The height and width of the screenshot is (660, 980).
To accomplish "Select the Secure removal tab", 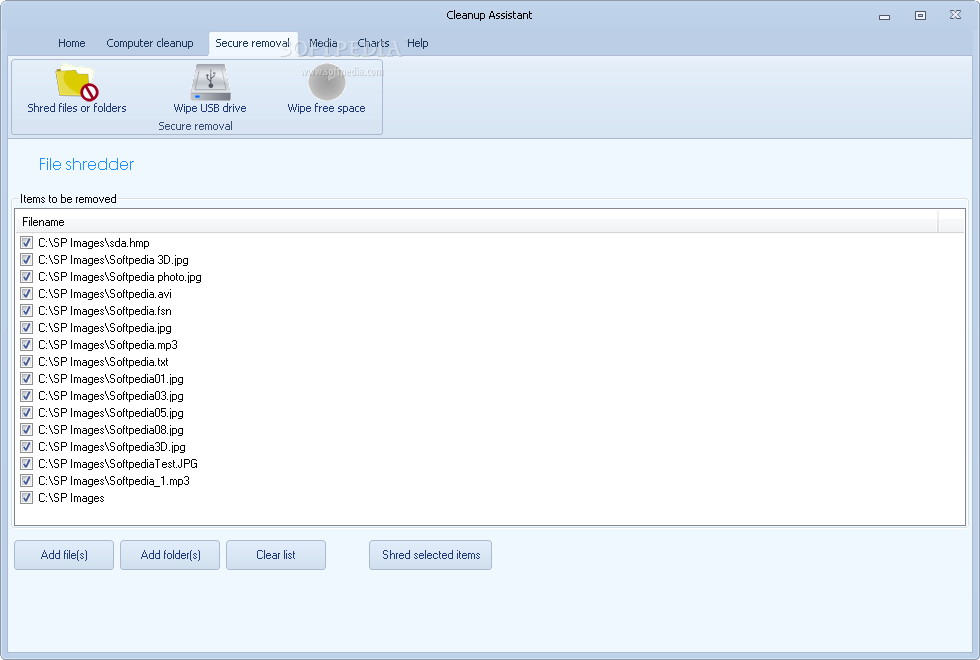I will coord(252,43).
